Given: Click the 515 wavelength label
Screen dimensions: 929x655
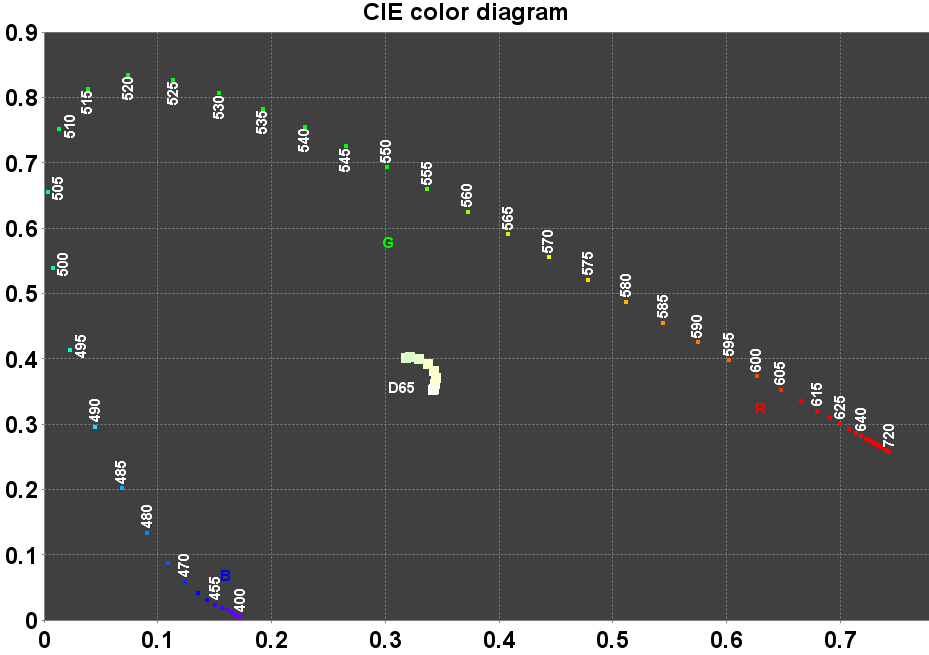Looking at the screenshot, I should coord(88,102).
